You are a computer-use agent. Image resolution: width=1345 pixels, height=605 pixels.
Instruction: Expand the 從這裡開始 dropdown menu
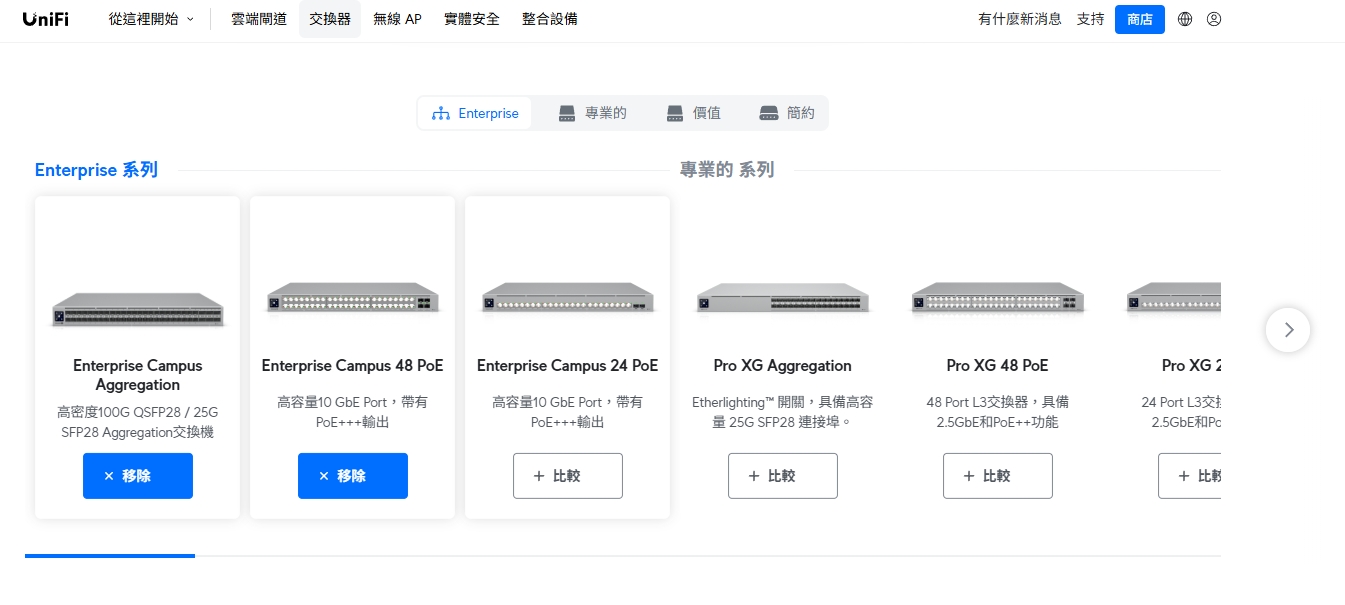point(152,19)
